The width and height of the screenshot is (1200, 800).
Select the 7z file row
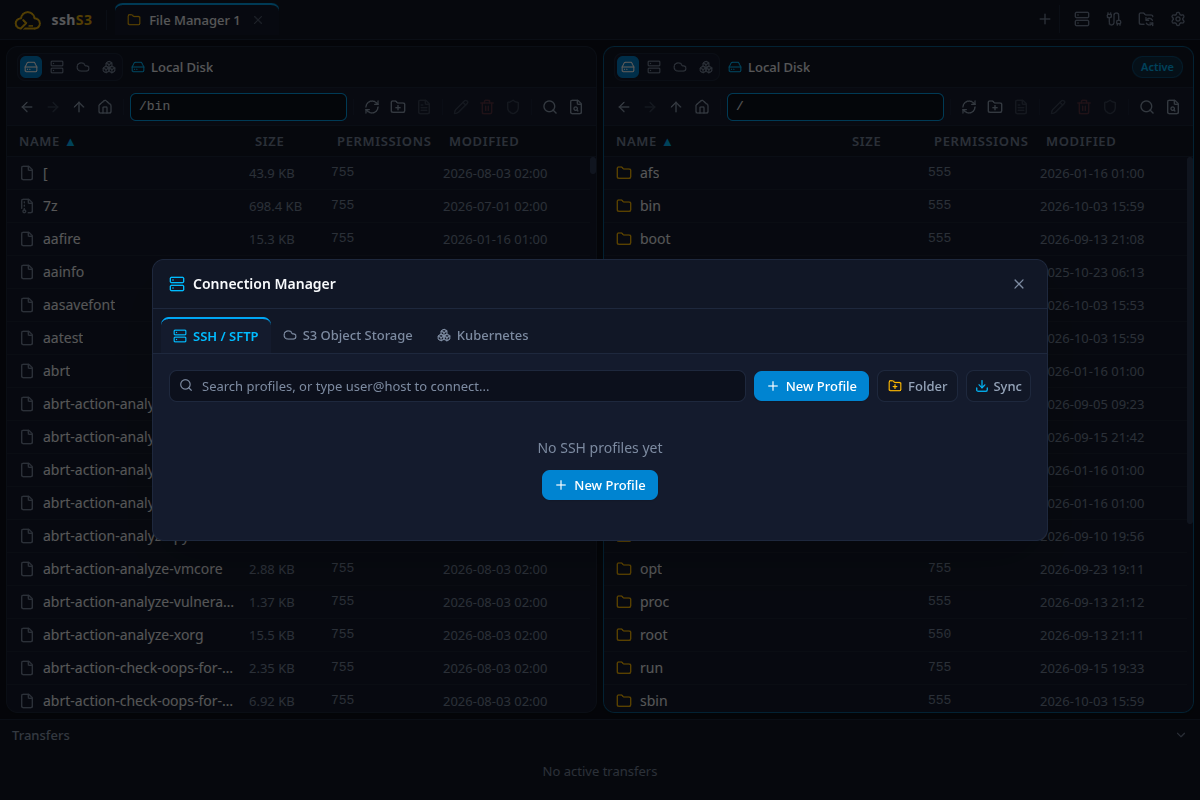click(x=298, y=206)
